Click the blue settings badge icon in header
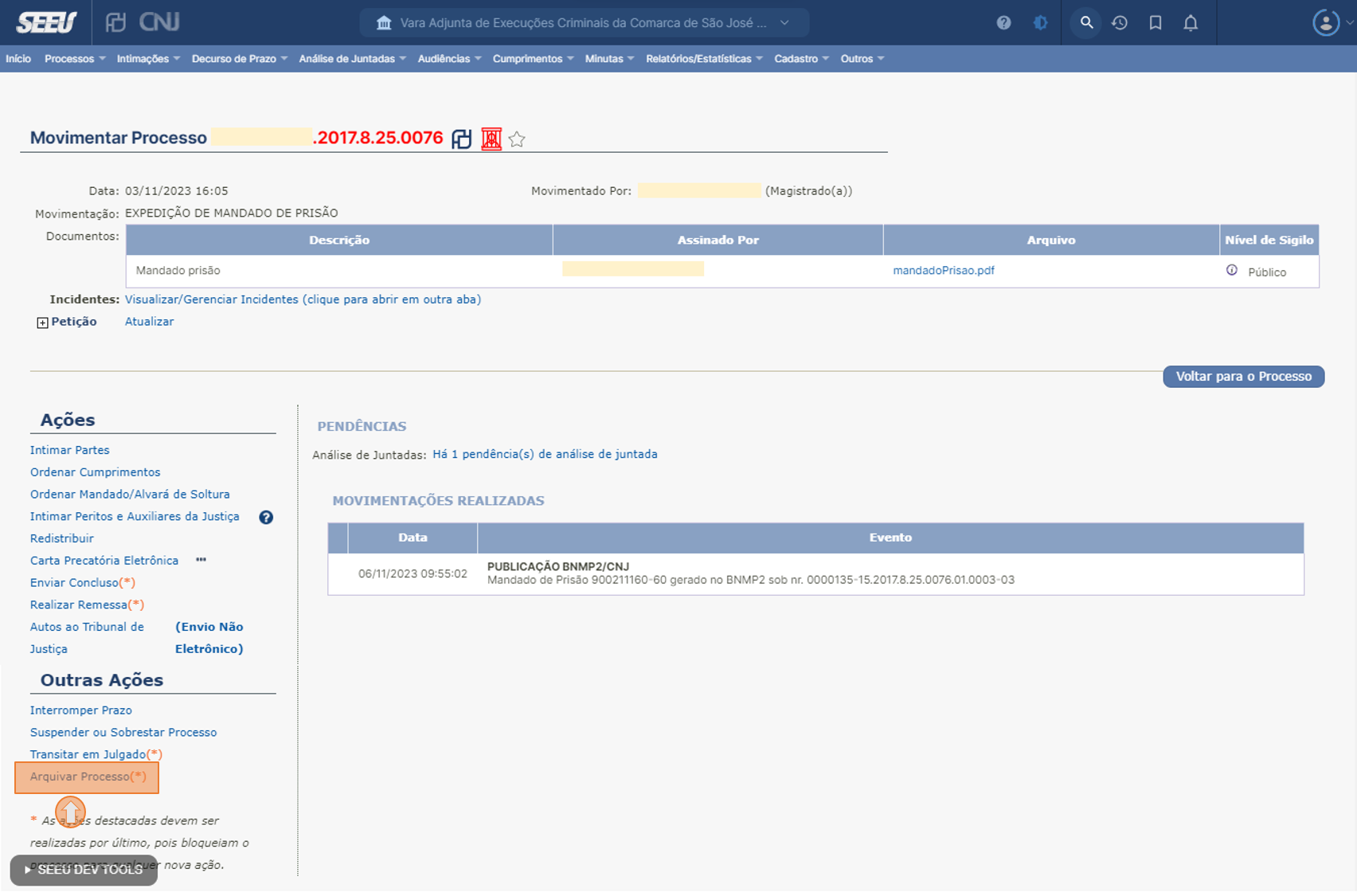 click(1040, 23)
